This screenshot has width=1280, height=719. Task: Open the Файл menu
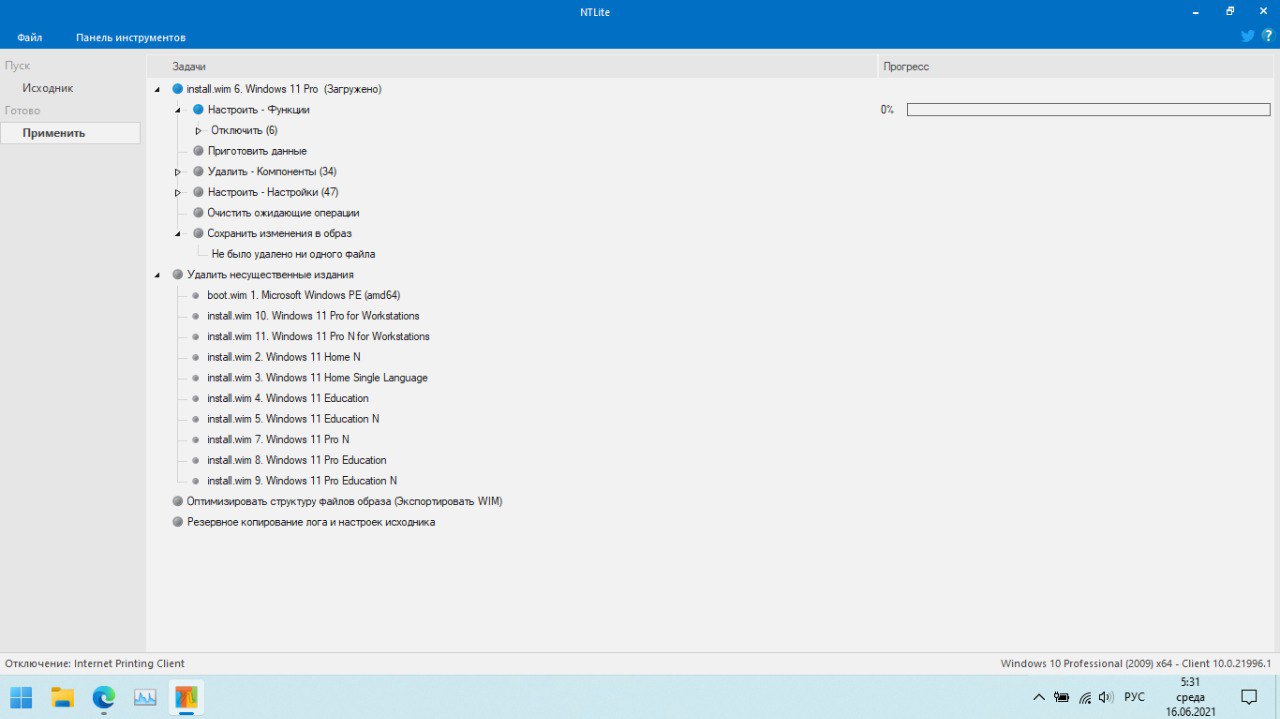tap(30, 37)
